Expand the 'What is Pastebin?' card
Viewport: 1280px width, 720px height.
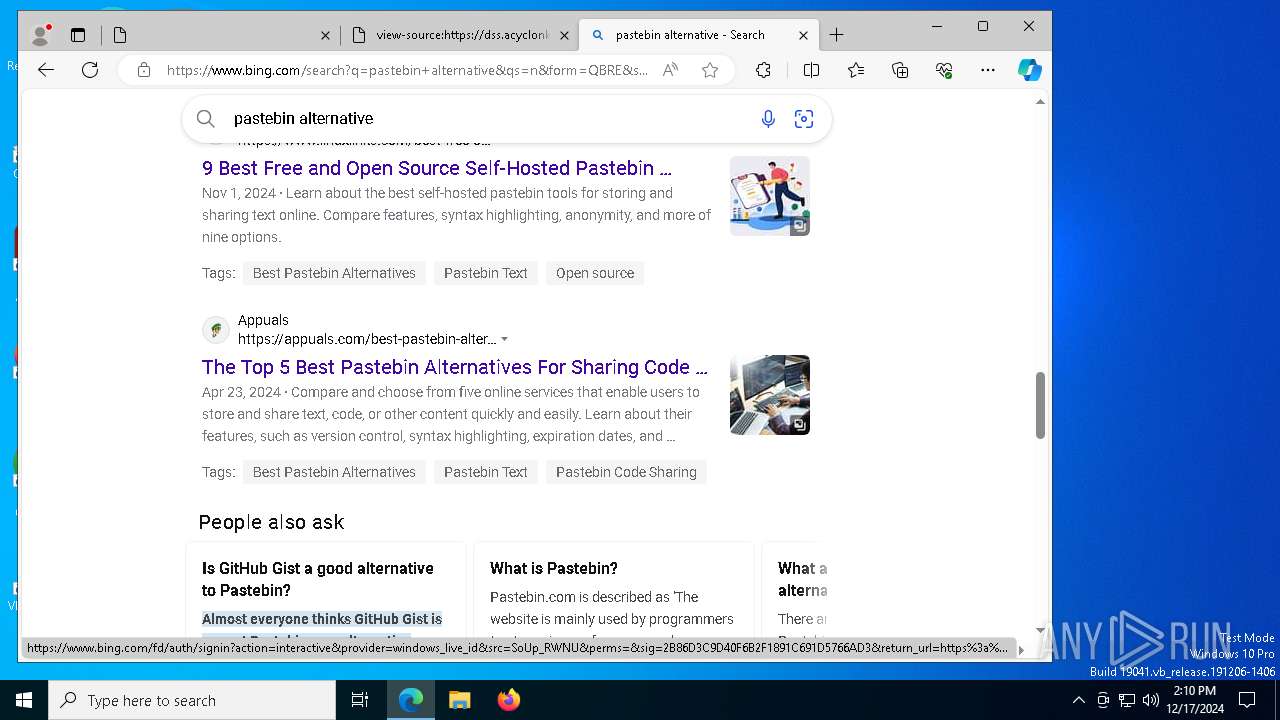point(614,590)
